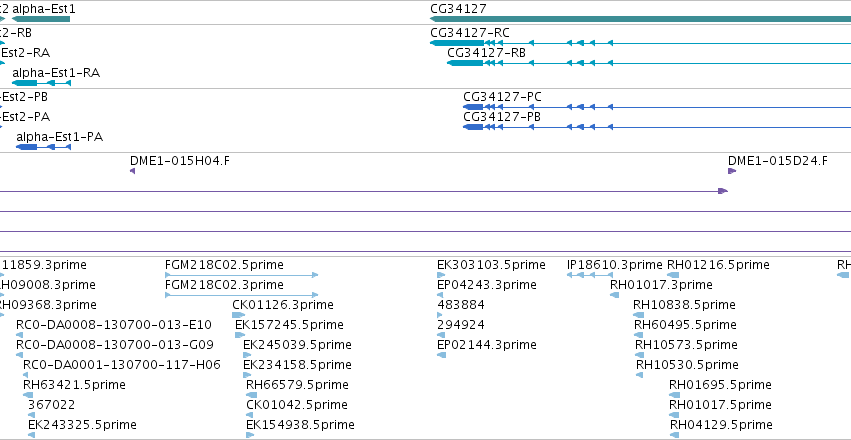The width and height of the screenshot is (851, 440).
Task: Select the RH01216.5prime EST marker
Action: click(x=673, y=275)
